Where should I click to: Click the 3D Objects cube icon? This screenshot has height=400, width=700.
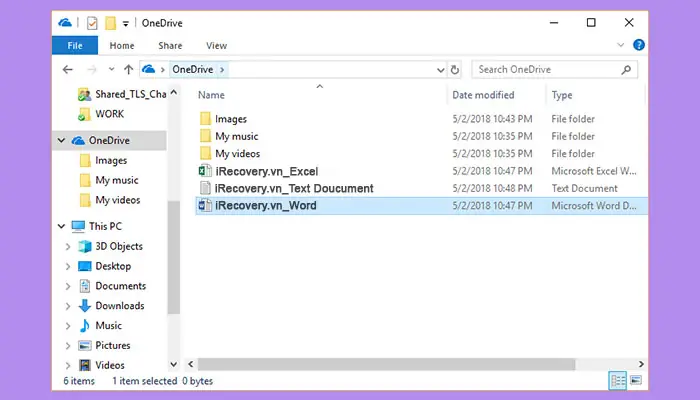point(84,246)
